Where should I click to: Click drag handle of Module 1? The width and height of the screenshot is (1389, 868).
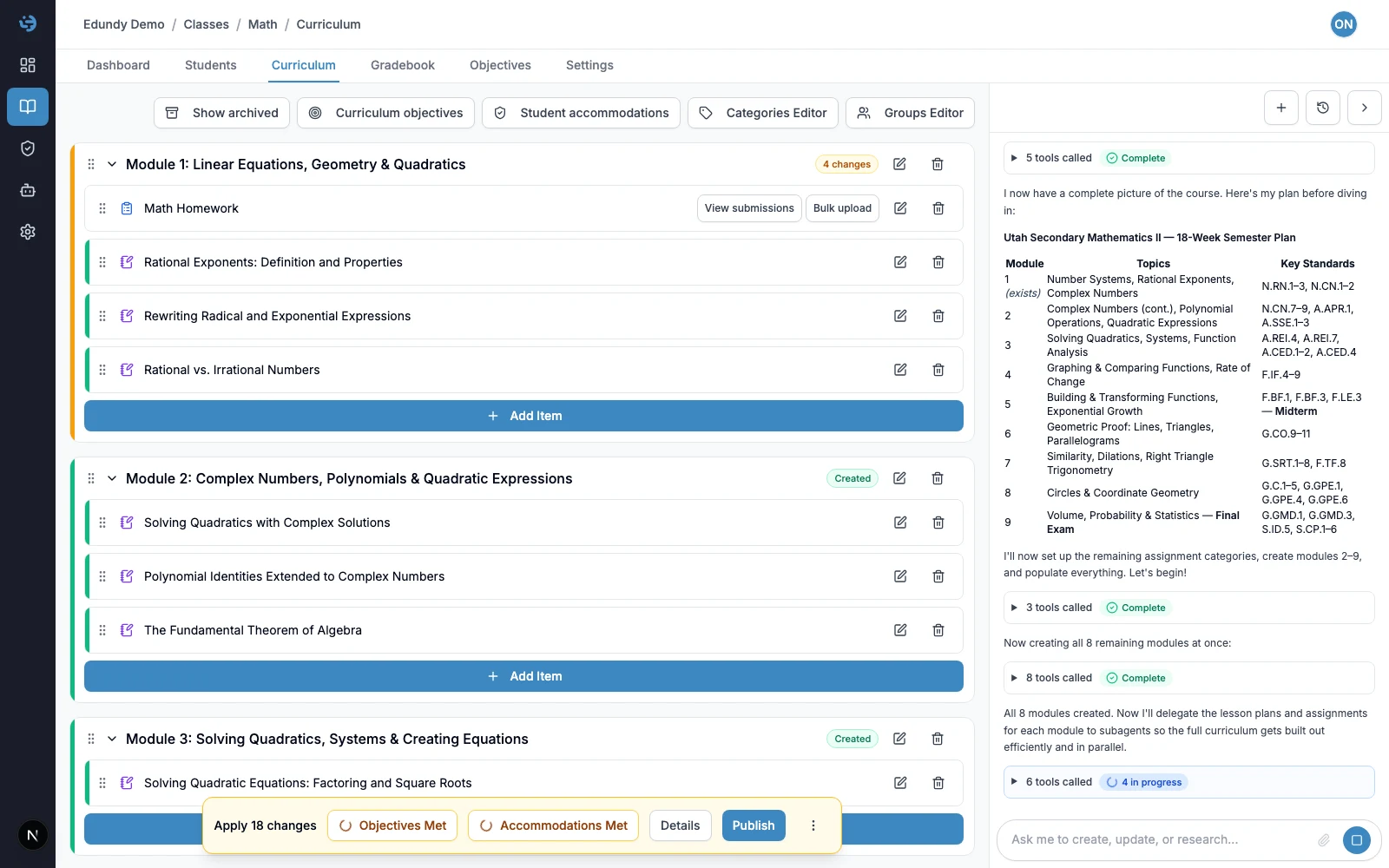coord(91,164)
